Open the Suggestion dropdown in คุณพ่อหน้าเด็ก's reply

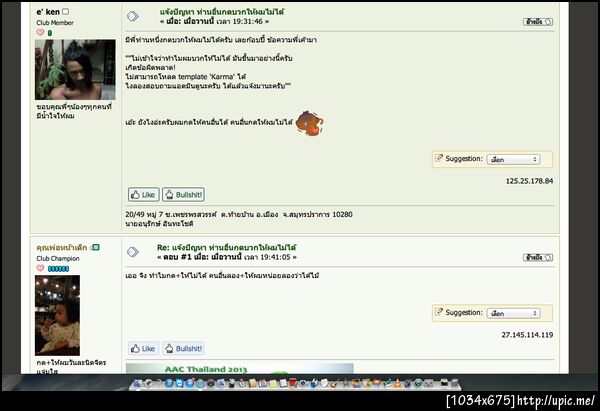pos(513,313)
